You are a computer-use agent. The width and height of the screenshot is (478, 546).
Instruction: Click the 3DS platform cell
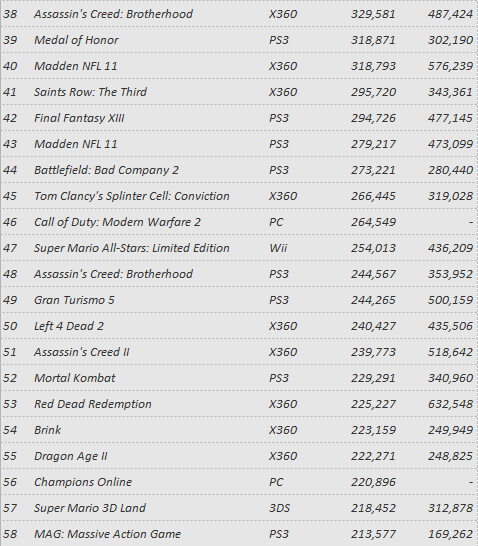click(280, 508)
